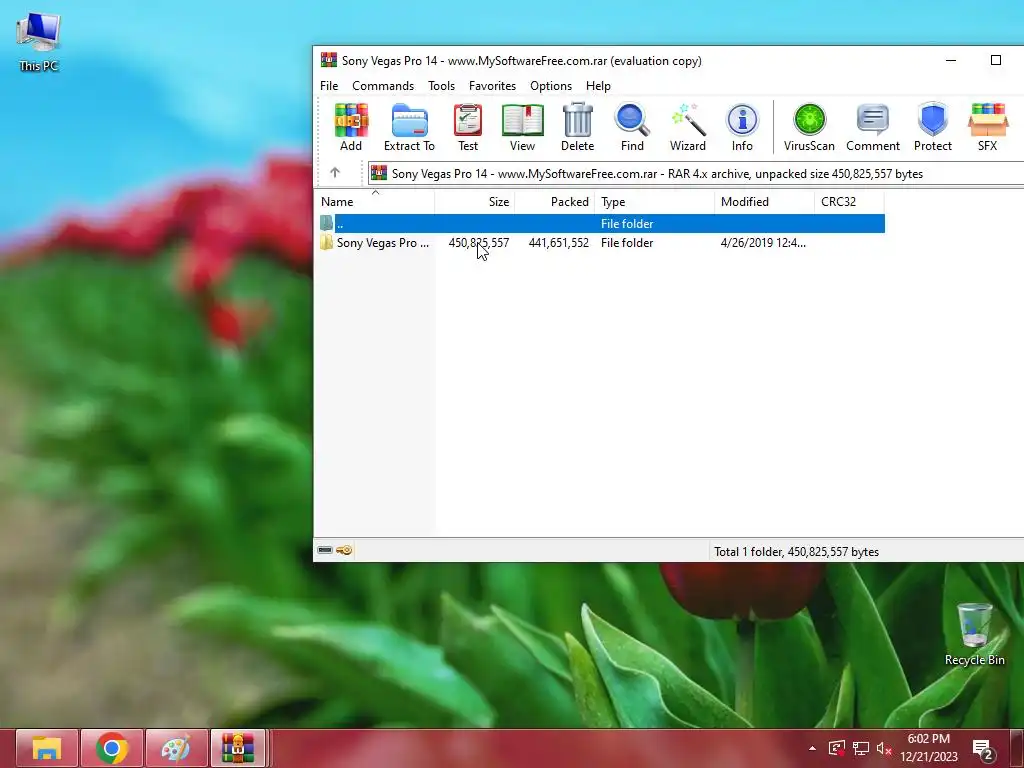Click the 441,651,552 packed cell

tap(558, 243)
